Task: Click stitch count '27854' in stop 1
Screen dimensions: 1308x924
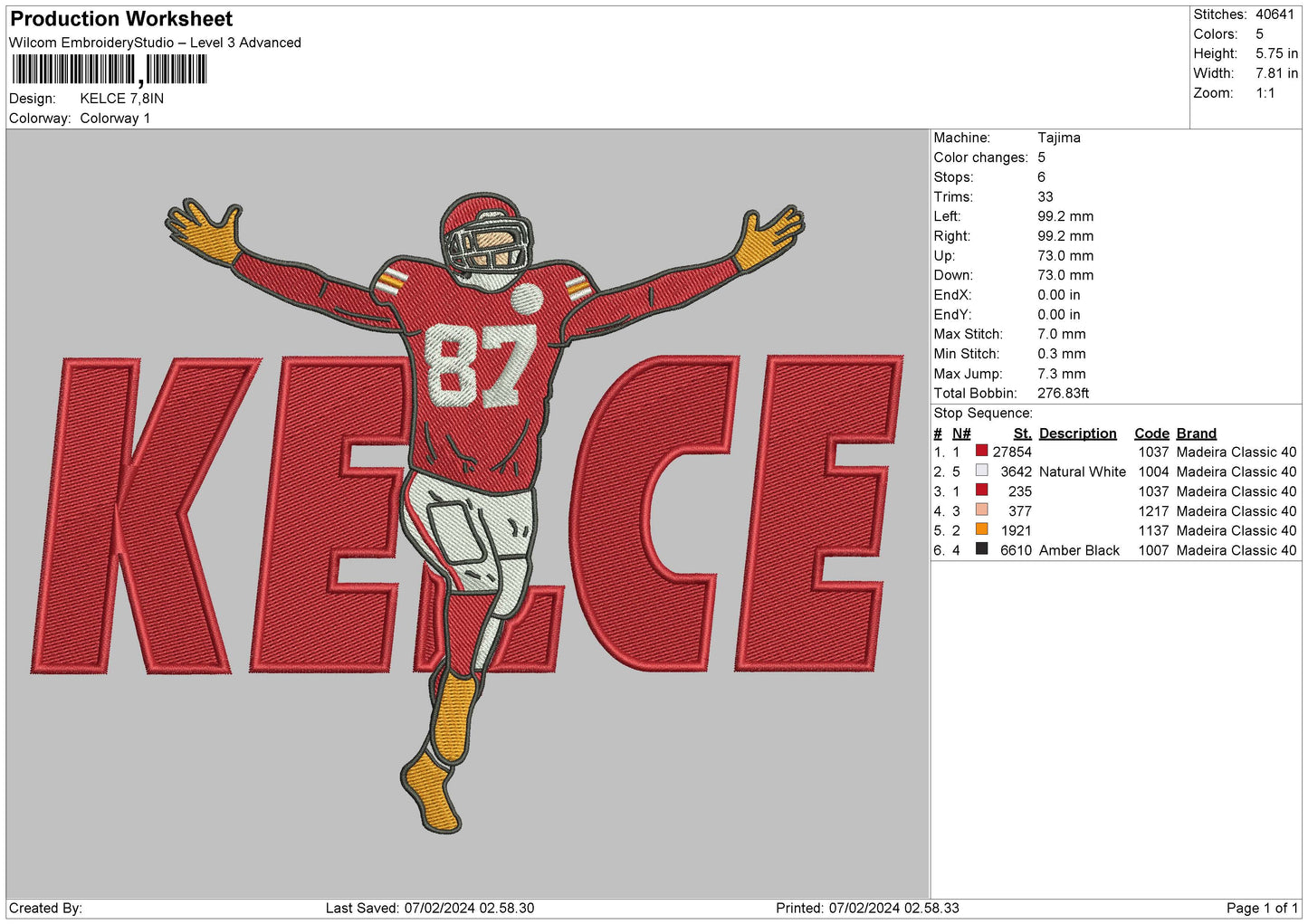Action: click(x=1012, y=452)
